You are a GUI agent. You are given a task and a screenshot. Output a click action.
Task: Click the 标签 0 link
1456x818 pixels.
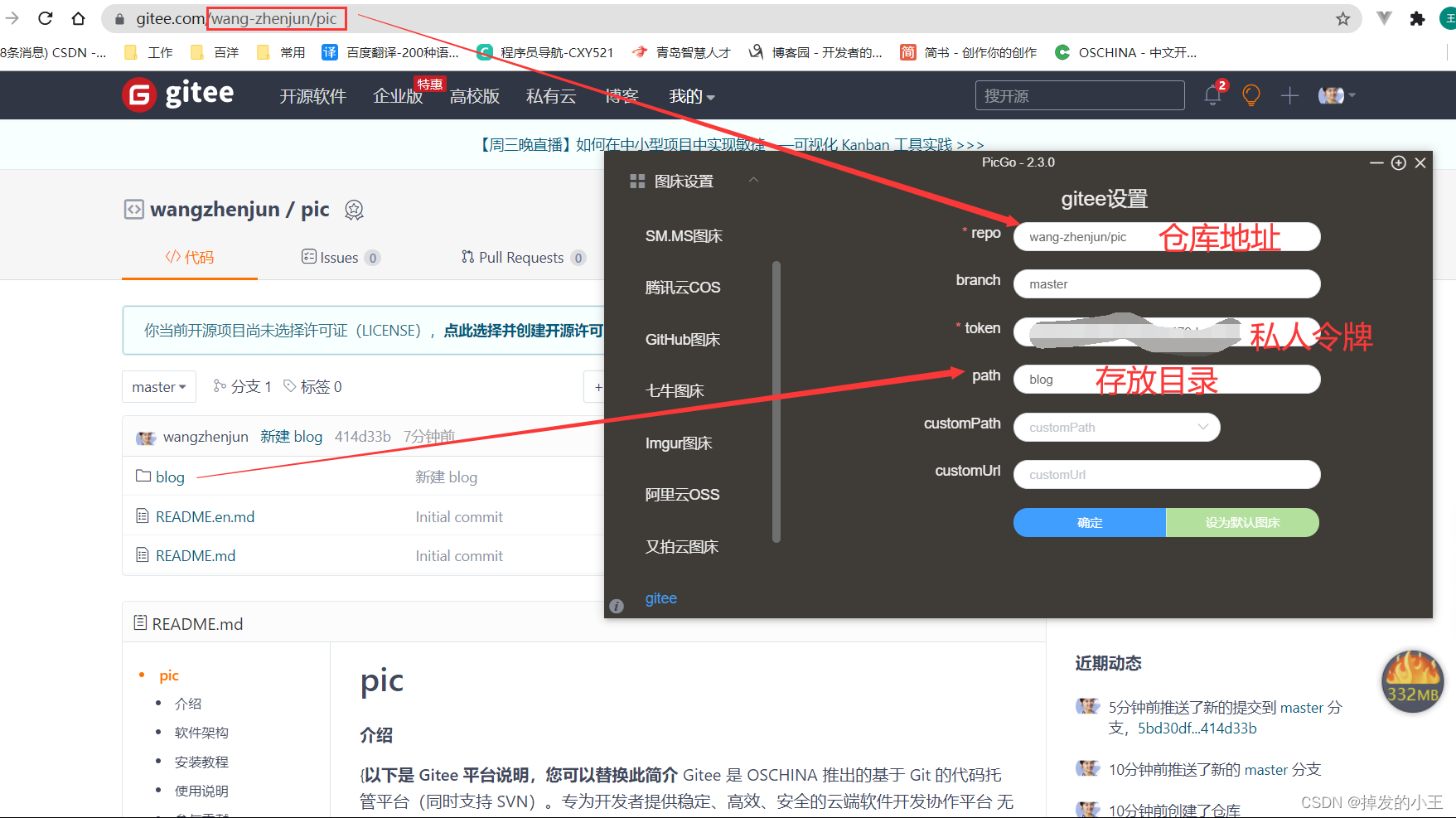[x=312, y=386]
